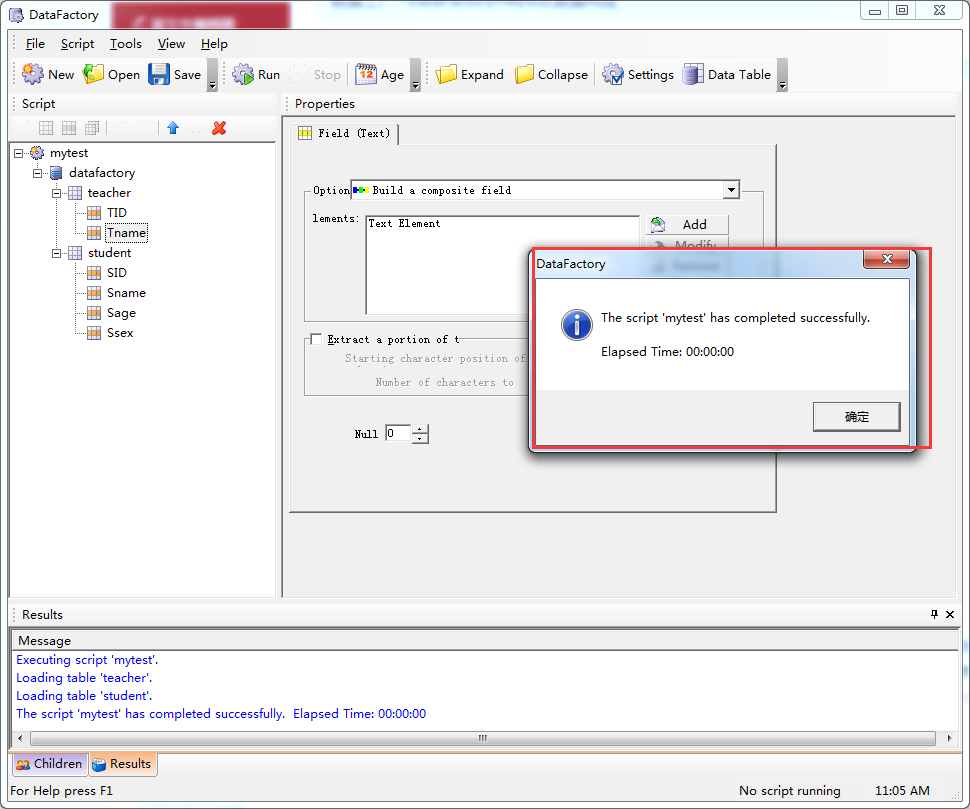Pin the Results panel open
Viewport: 970px width, 809px height.
935,614
